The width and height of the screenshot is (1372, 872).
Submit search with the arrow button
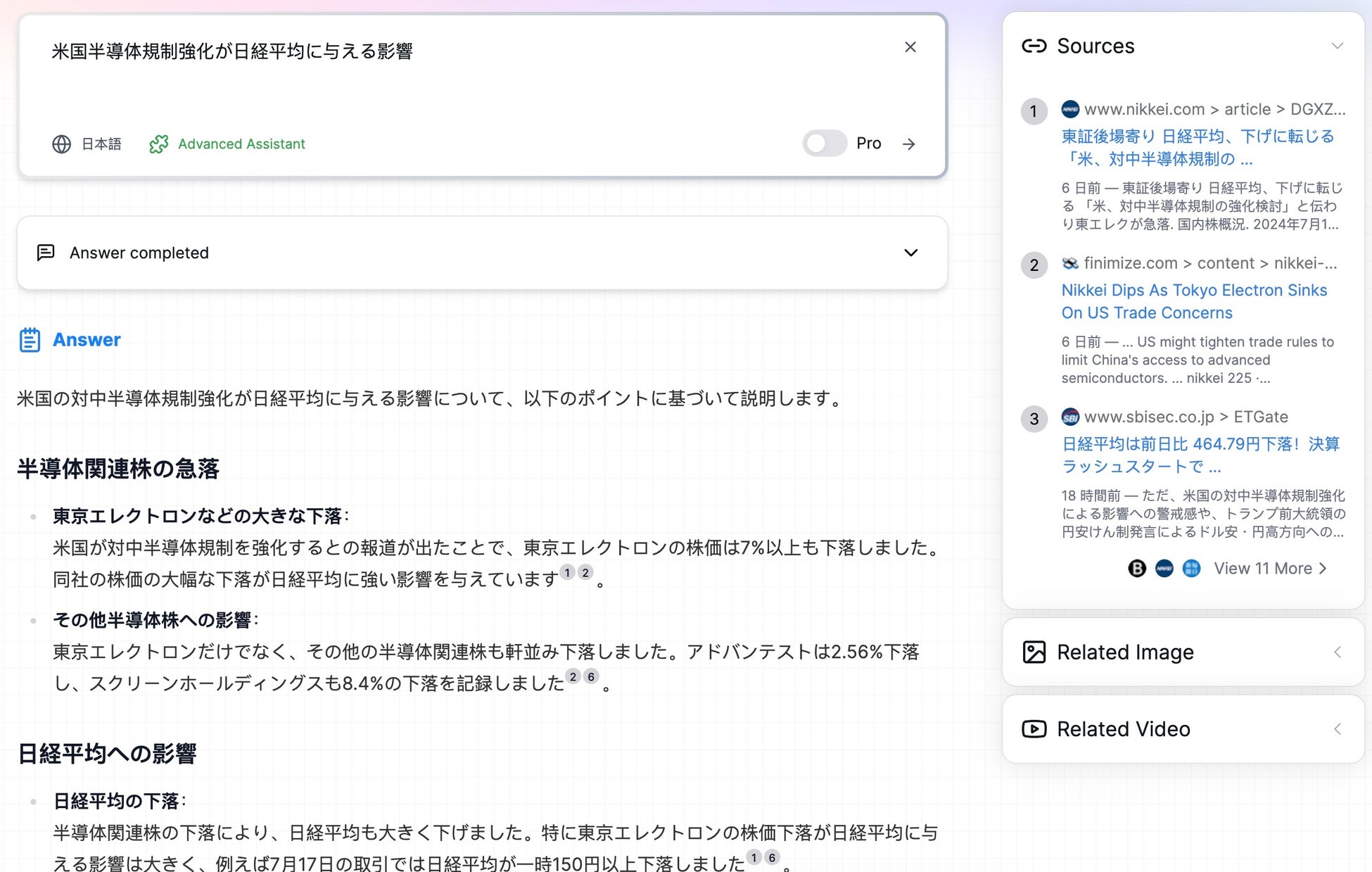point(909,144)
